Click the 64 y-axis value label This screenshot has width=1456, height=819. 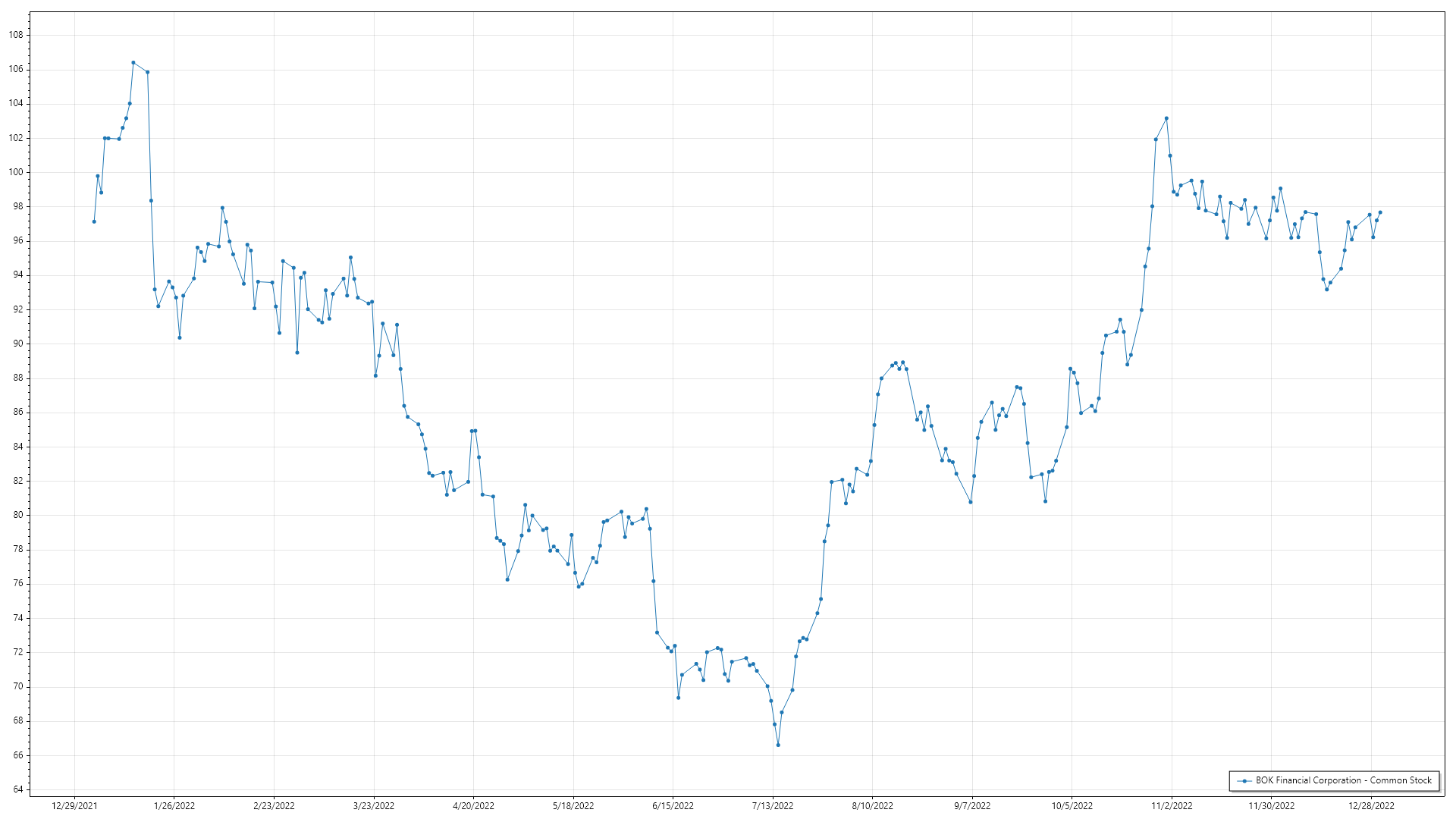coord(18,789)
